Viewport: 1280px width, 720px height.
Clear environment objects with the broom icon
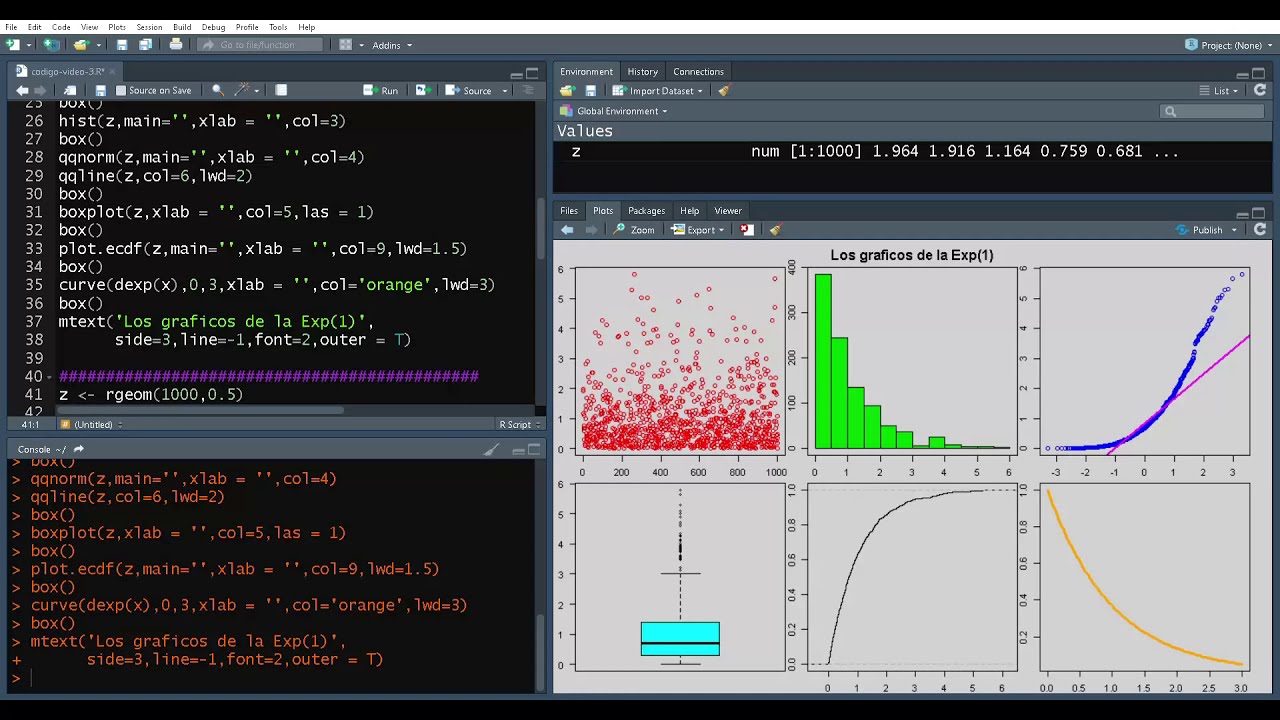pos(723,91)
